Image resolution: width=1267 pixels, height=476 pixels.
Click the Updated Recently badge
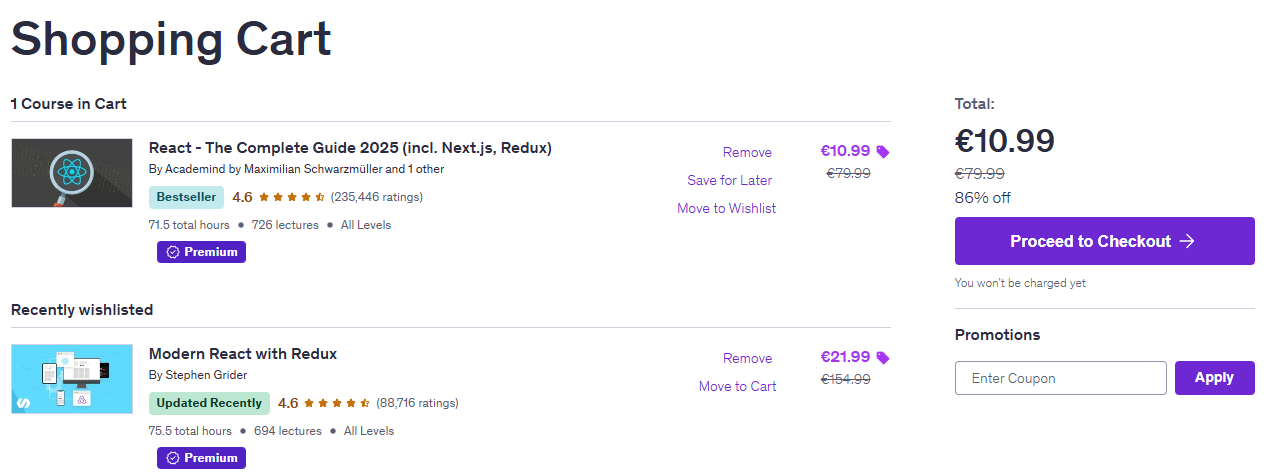209,403
